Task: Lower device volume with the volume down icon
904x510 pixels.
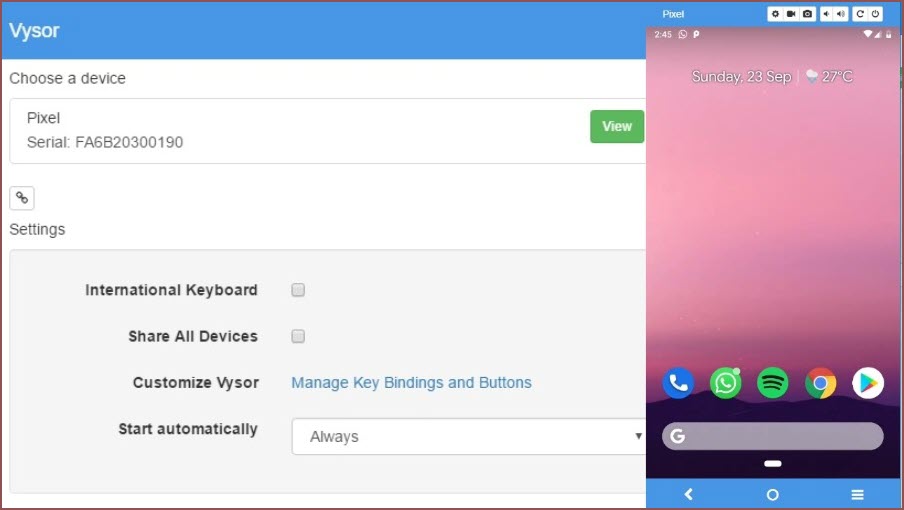Action: (x=827, y=14)
